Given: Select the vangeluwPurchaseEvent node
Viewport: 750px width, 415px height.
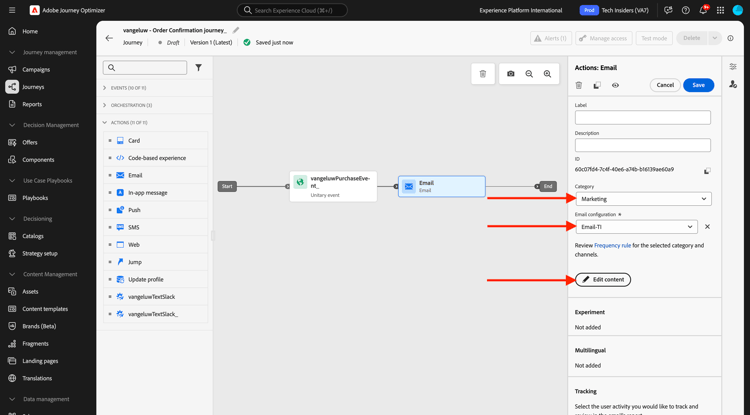Looking at the screenshot, I should point(333,186).
